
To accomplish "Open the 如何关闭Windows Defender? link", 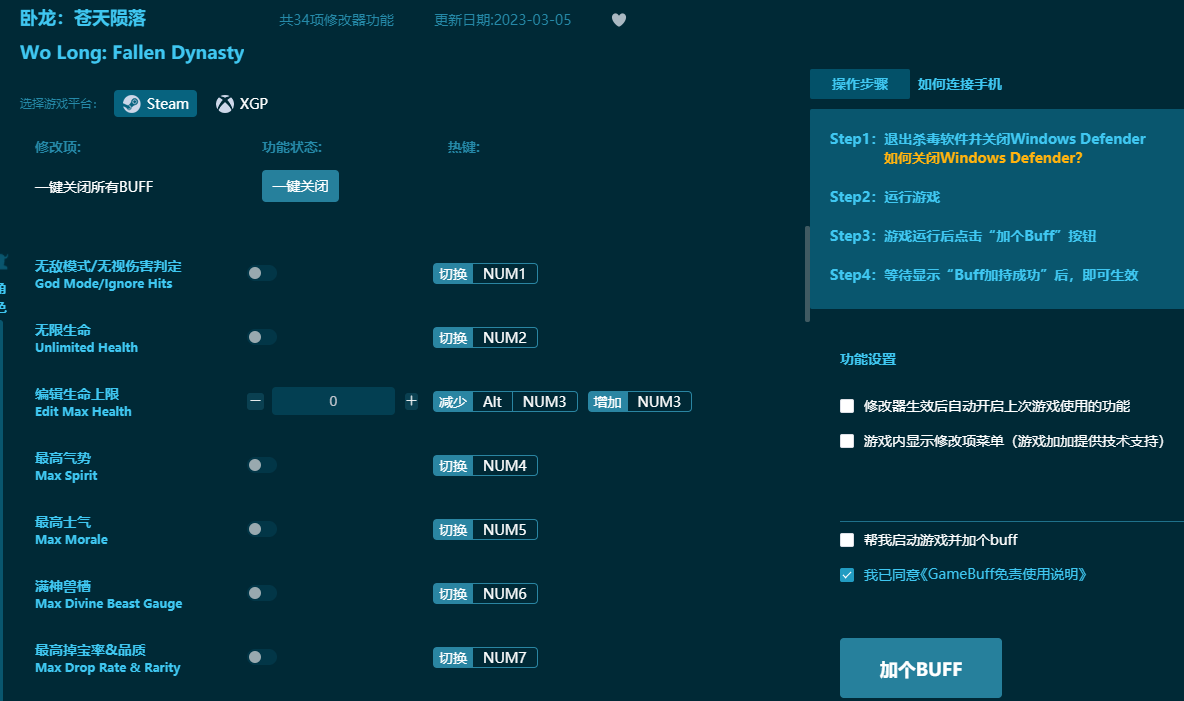I will (983, 158).
